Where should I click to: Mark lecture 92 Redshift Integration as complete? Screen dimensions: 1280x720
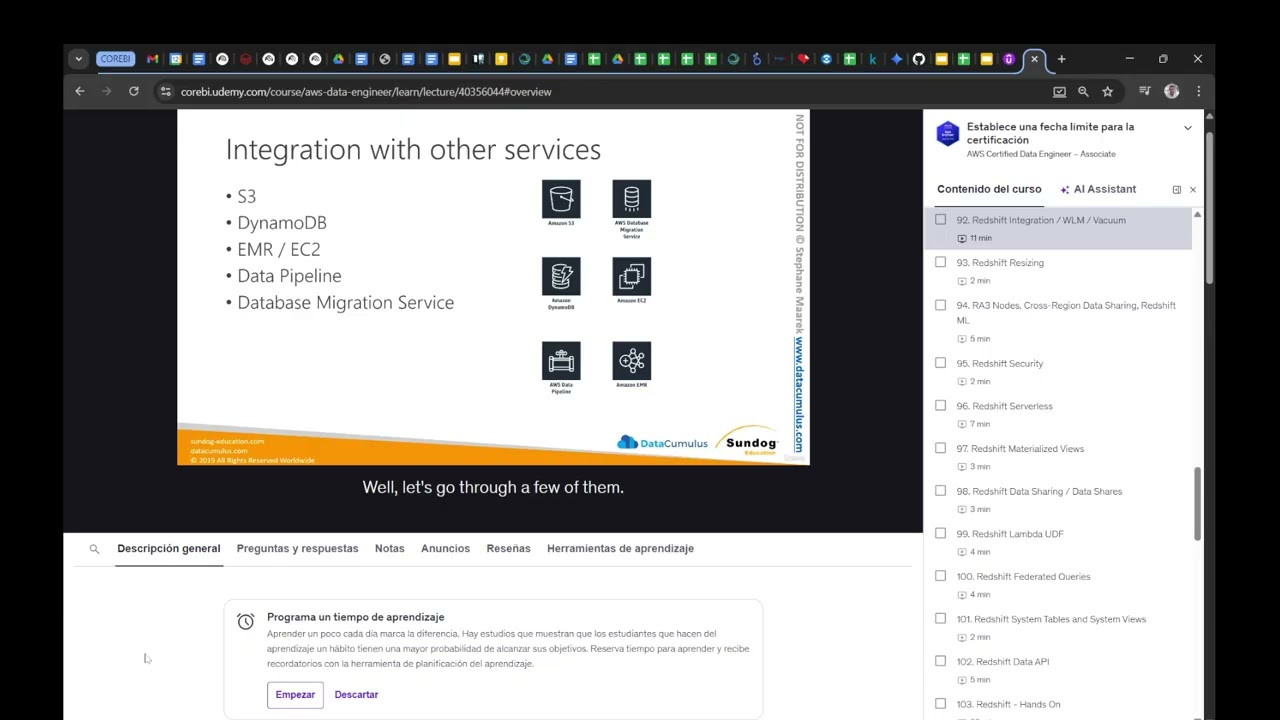940,219
